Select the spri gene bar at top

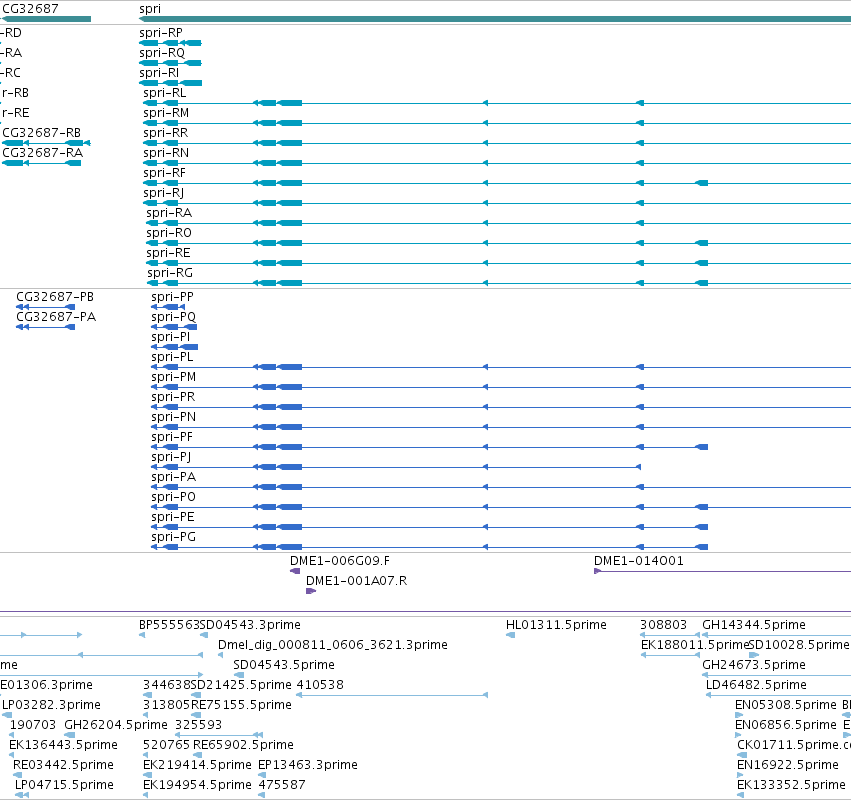(495, 19)
